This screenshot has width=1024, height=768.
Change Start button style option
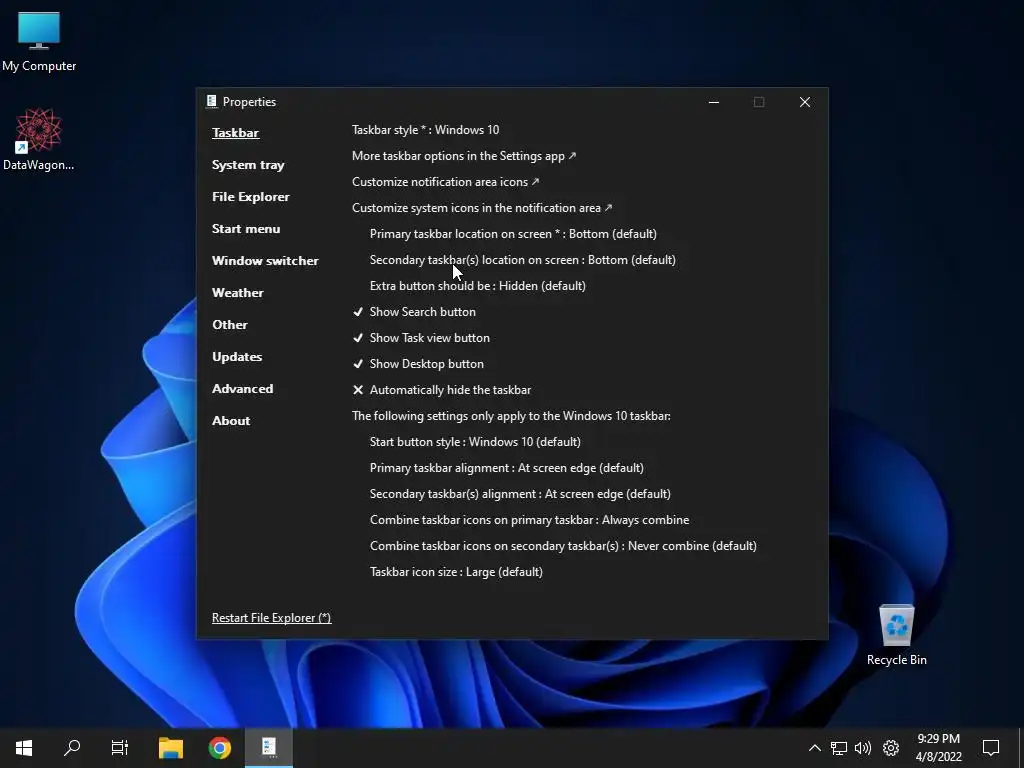(475, 442)
